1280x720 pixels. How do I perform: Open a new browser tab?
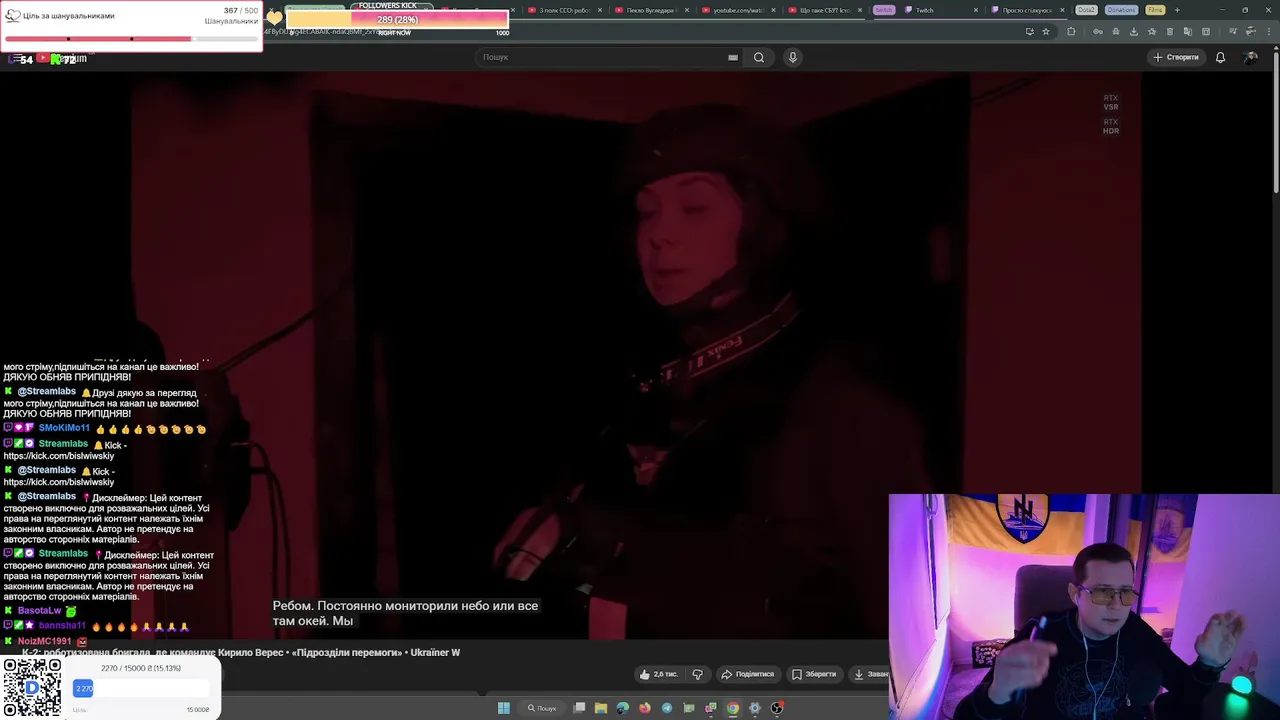tap(1177, 10)
